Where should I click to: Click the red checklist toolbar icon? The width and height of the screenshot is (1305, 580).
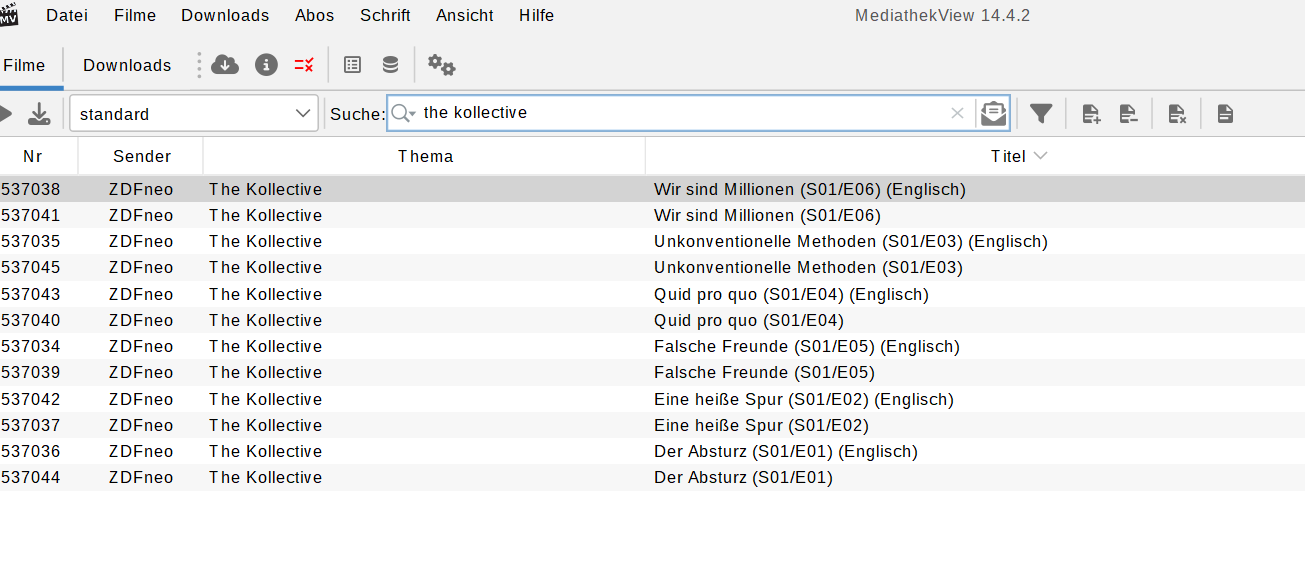click(x=304, y=65)
